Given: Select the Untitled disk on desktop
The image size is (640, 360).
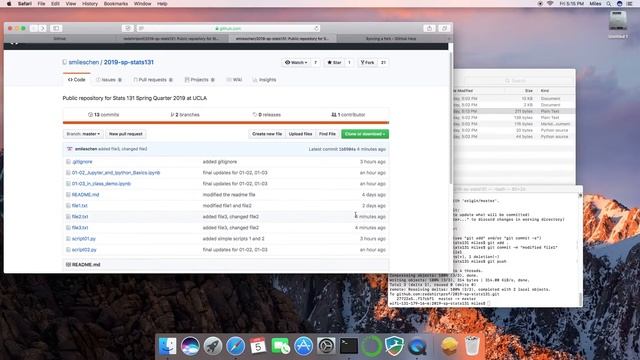Looking at the screenshot, I should coord(618,24).
